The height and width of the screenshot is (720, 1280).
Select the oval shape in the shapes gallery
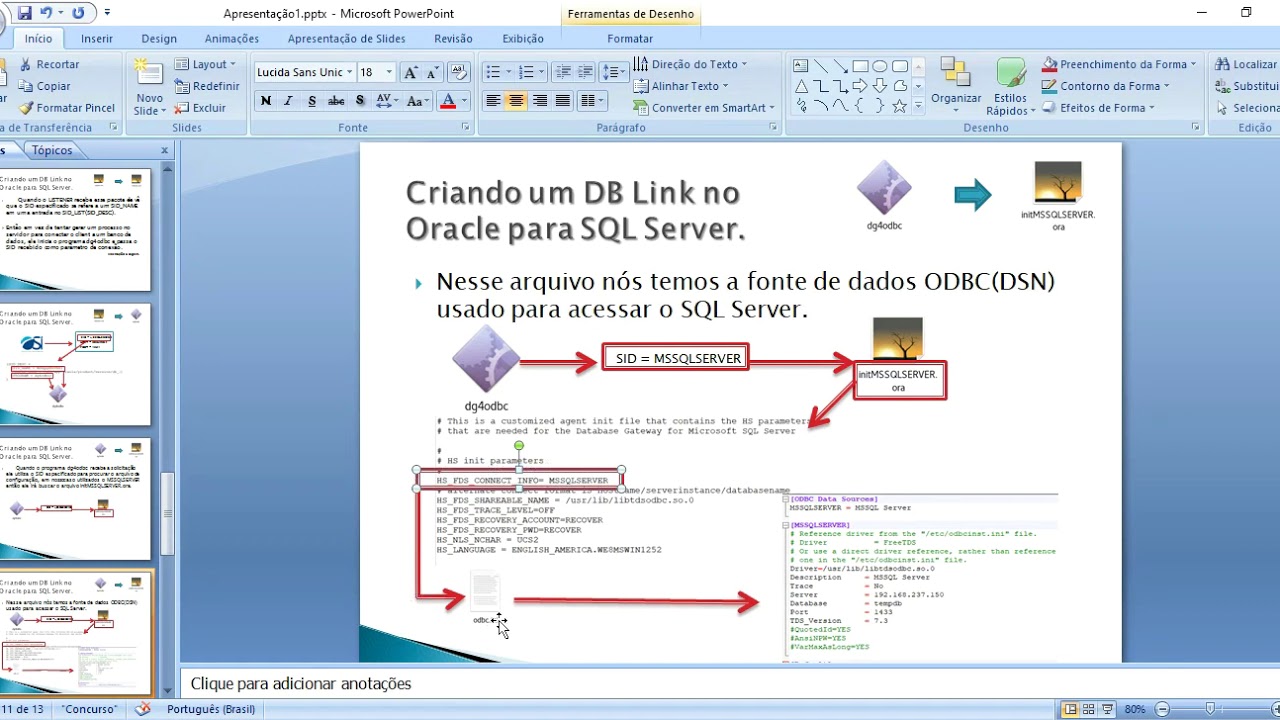pyautogui.click(x=879, y=66)
